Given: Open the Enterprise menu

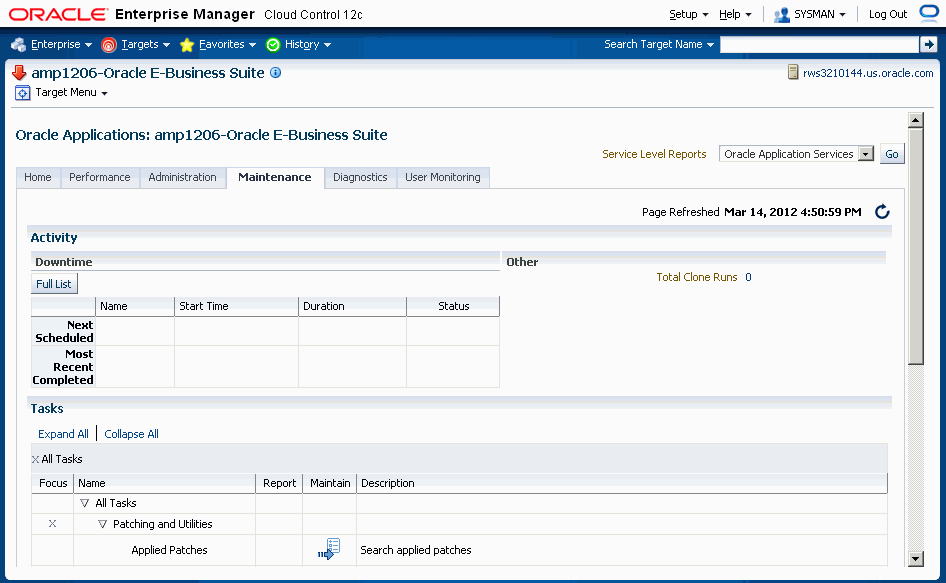Looking at the screenshot, I should (61, 45).
